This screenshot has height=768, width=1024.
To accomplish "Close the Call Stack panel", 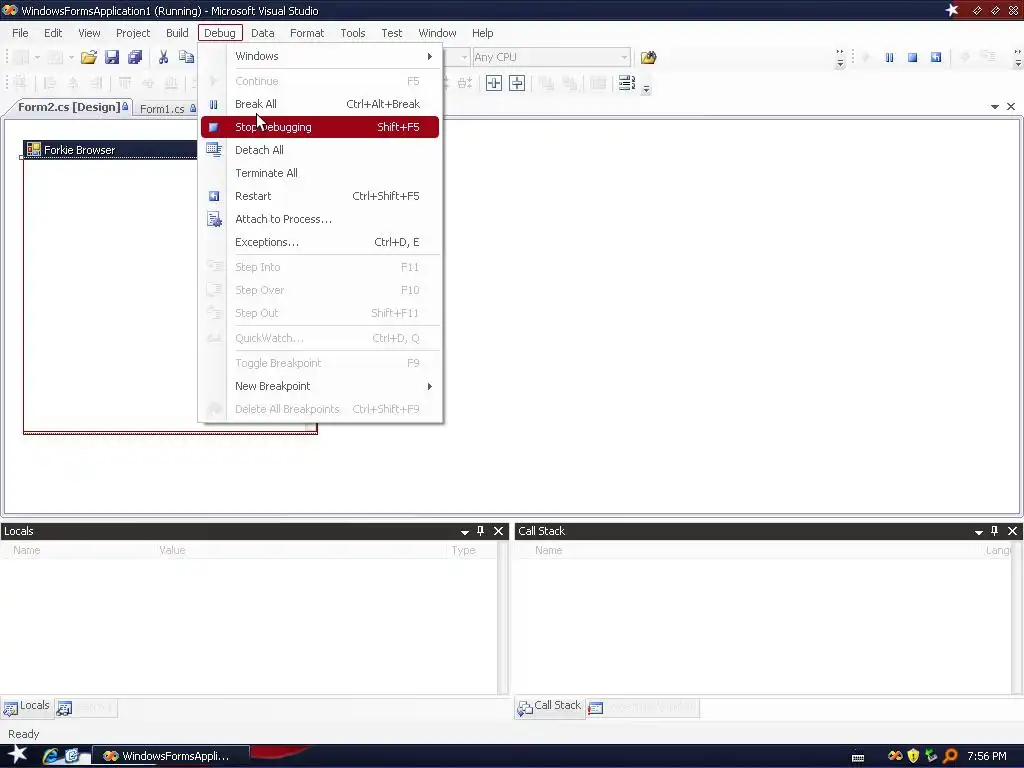I will 1012,531.
